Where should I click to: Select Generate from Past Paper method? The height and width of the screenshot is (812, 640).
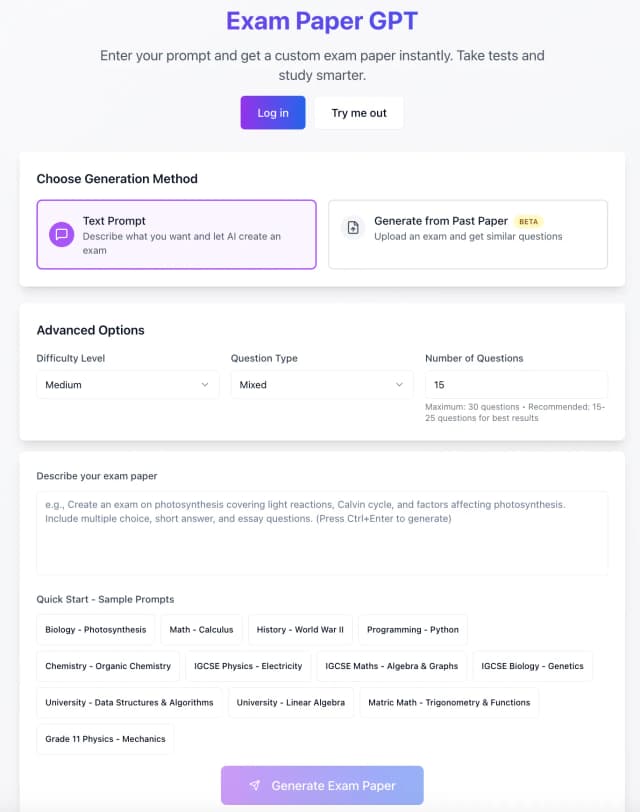tap(467, 235)
